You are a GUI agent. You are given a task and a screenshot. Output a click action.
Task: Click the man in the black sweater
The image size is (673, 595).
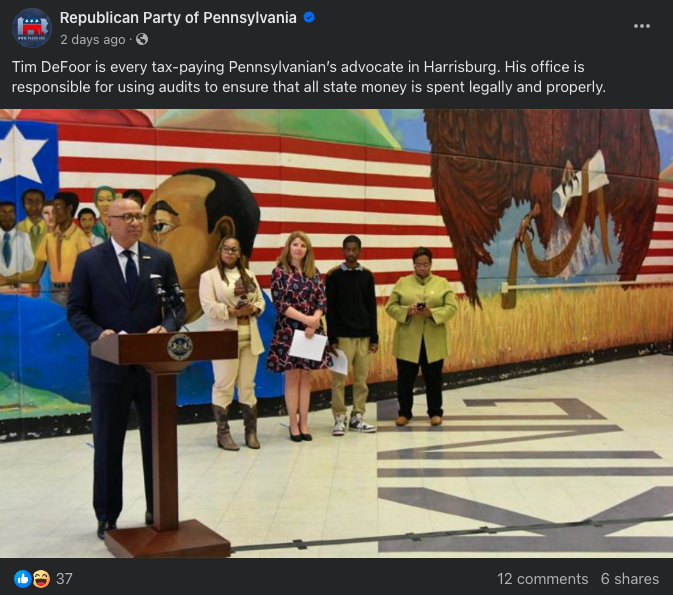pyautogui.click(x=351, y=335)
